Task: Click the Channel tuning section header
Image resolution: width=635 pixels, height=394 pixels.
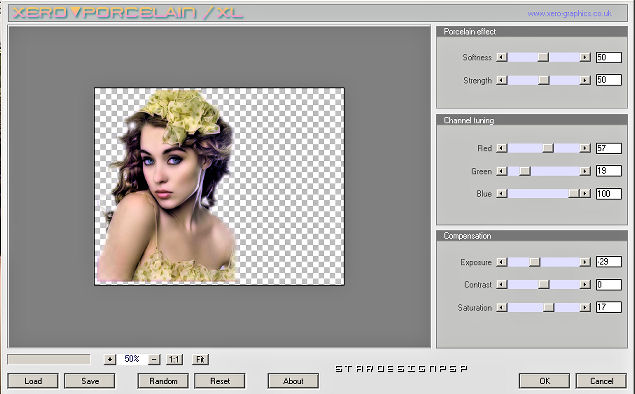Action: coord(532,120)
